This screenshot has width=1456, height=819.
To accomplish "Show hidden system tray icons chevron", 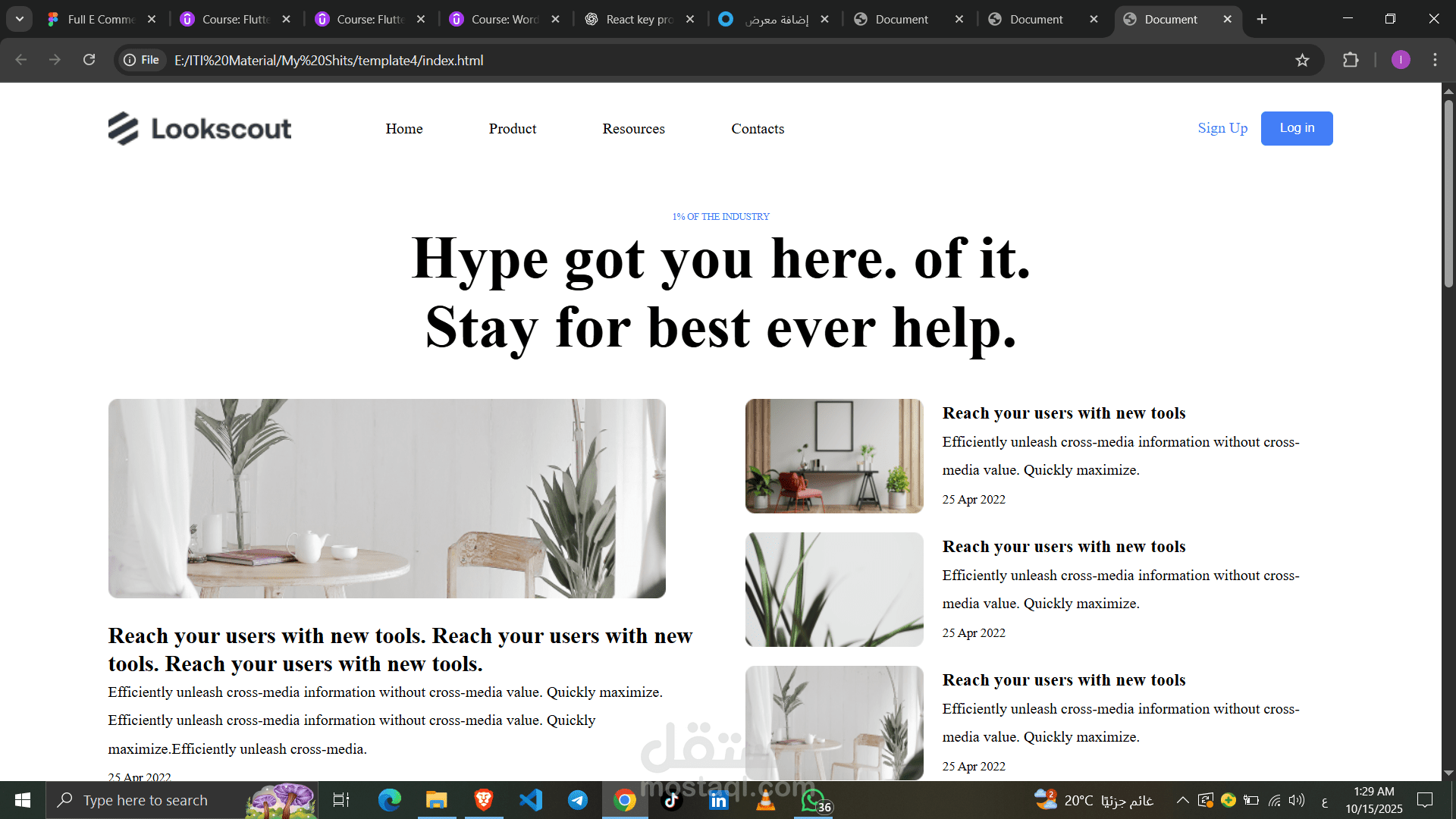I will coord(1182,800).
